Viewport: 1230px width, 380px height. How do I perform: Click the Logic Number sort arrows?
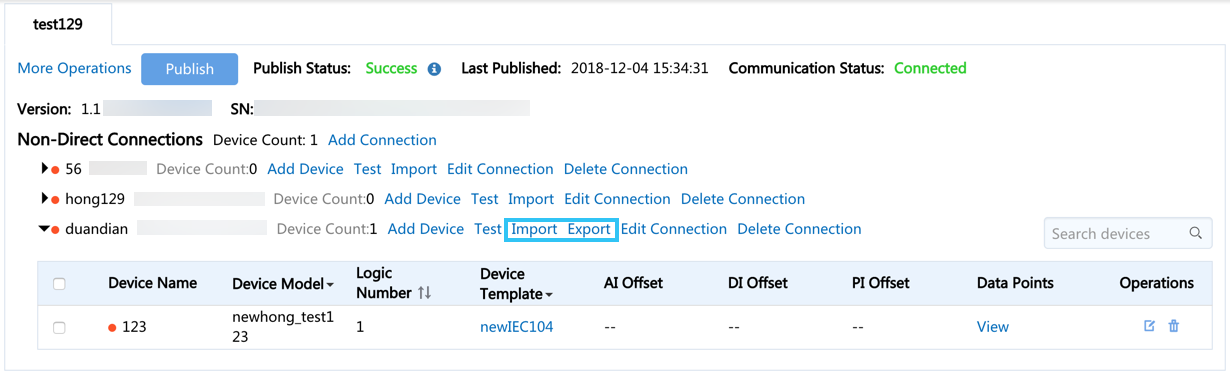coord(424,293)
